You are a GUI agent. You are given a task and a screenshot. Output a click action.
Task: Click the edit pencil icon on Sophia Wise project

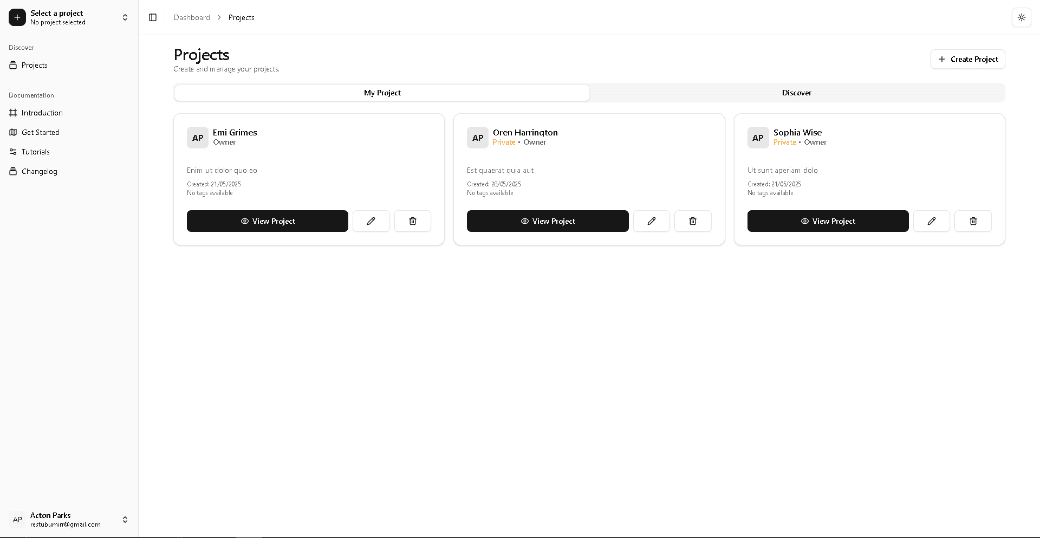(x=931, y=221)
